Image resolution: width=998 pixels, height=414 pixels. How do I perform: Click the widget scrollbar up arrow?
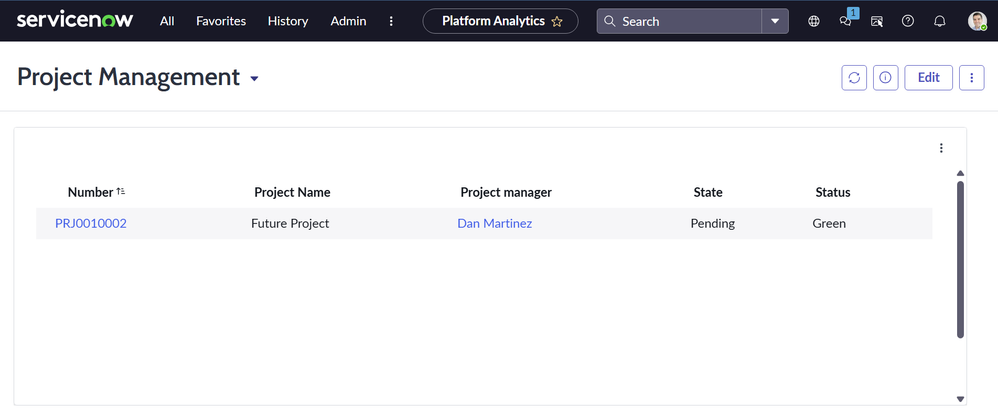(x=960, y=173)
